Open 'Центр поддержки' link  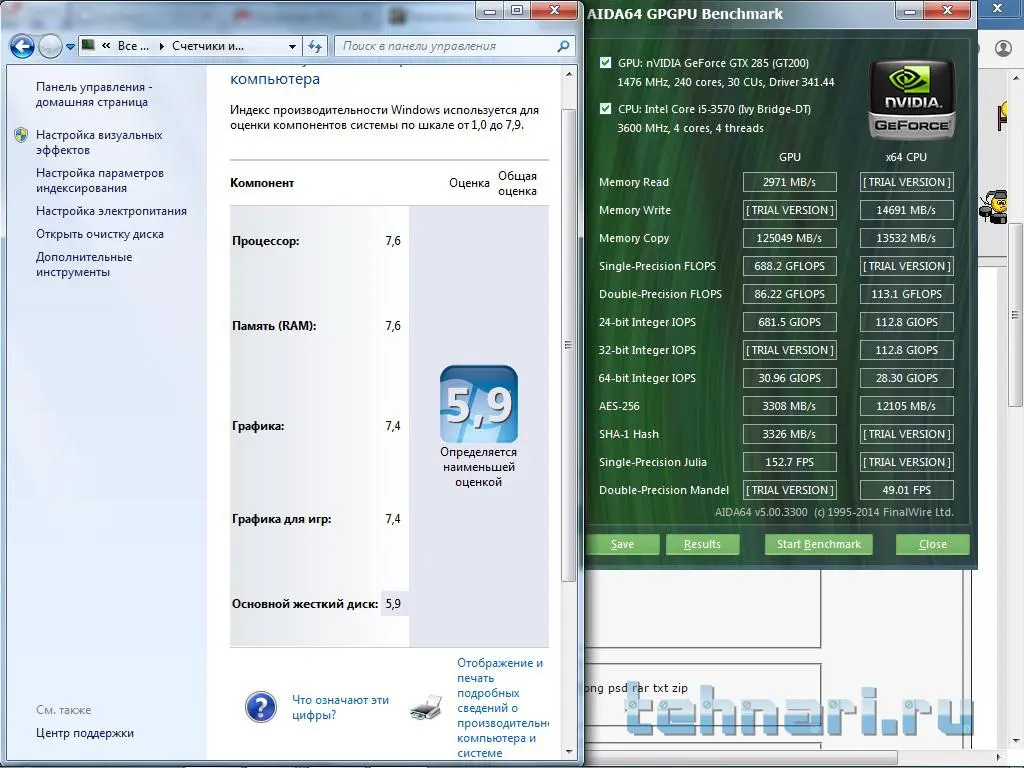[x=85, y=733]
